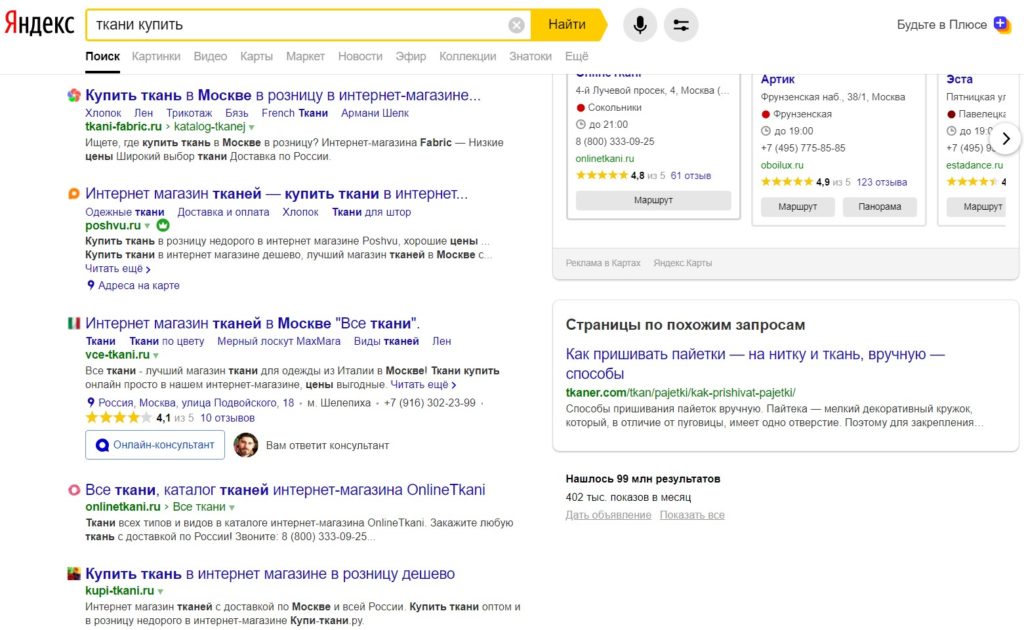Expand the kupi-tkani.ru dropdown arrow
Image resolution: width=1024 pixels, height=630 pixels.
[x=160, y=591]
